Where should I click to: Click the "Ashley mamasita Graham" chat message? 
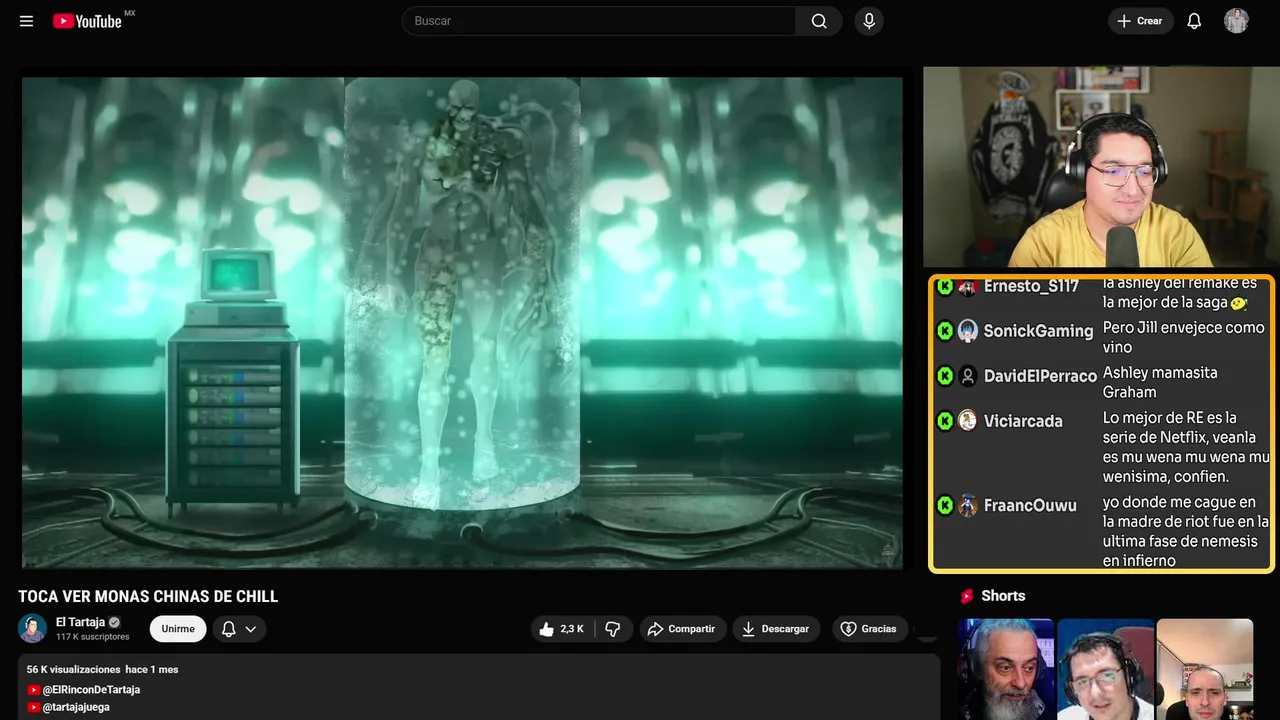1160,382
